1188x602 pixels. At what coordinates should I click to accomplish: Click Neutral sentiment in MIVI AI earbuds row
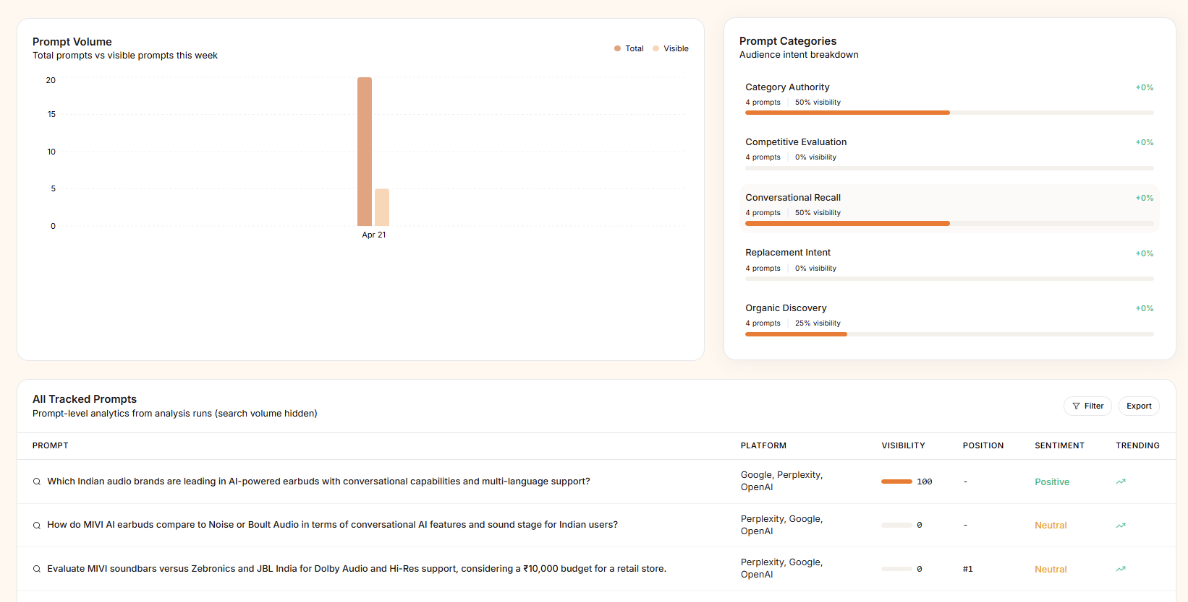[x=1050, y=526]
